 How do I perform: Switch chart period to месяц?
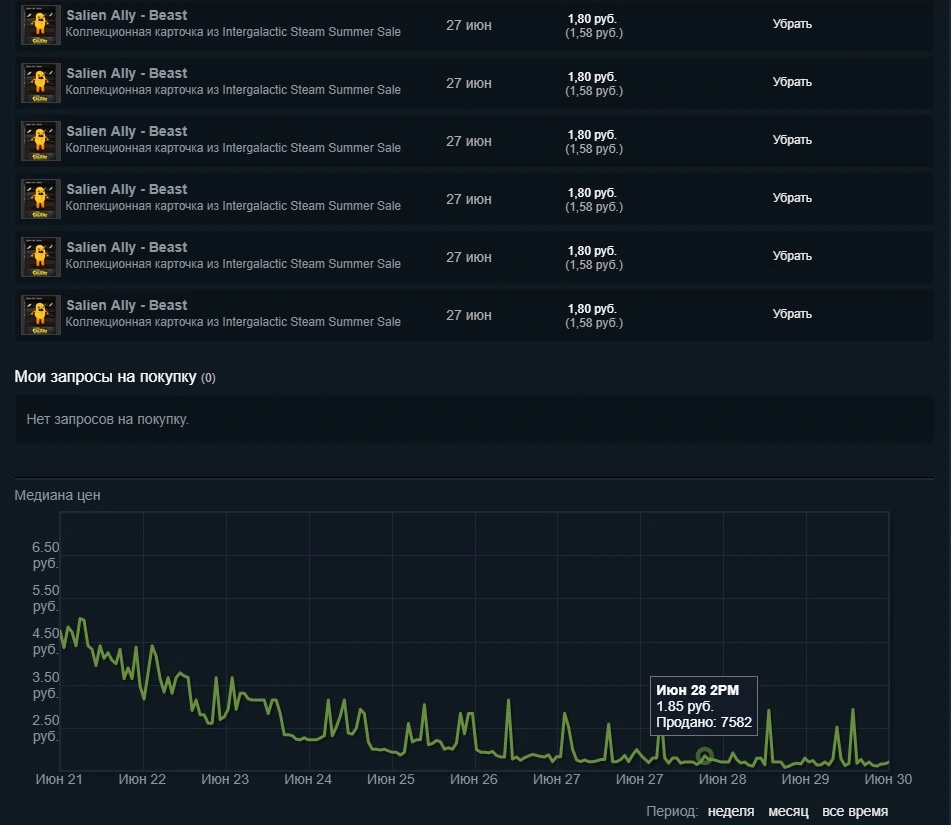tap(788, 811)
